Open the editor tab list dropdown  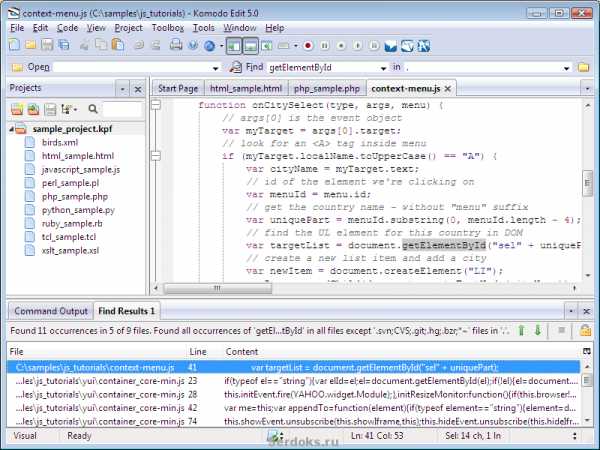click(x=587, y=89)
